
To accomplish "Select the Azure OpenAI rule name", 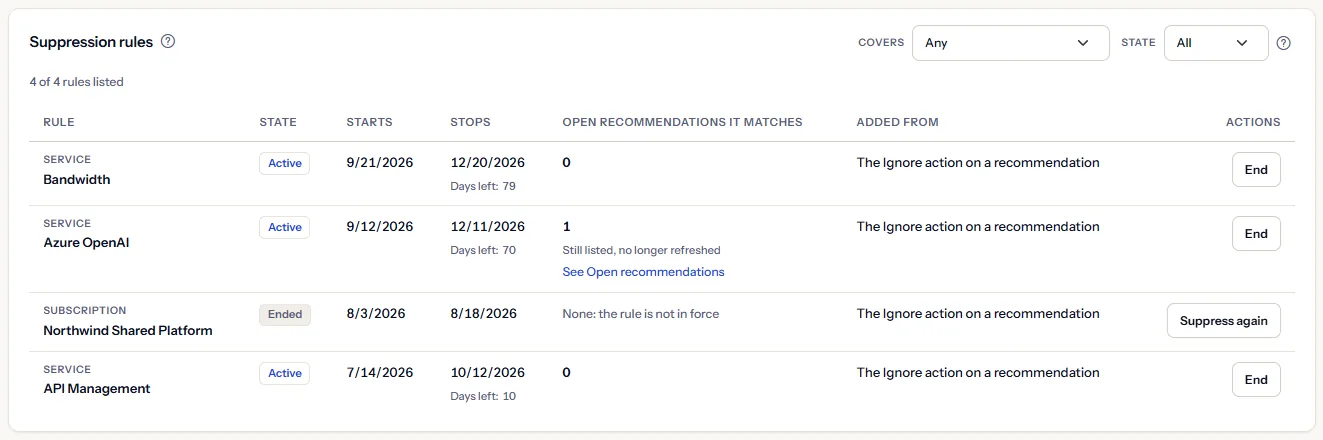I will point(86,243).
